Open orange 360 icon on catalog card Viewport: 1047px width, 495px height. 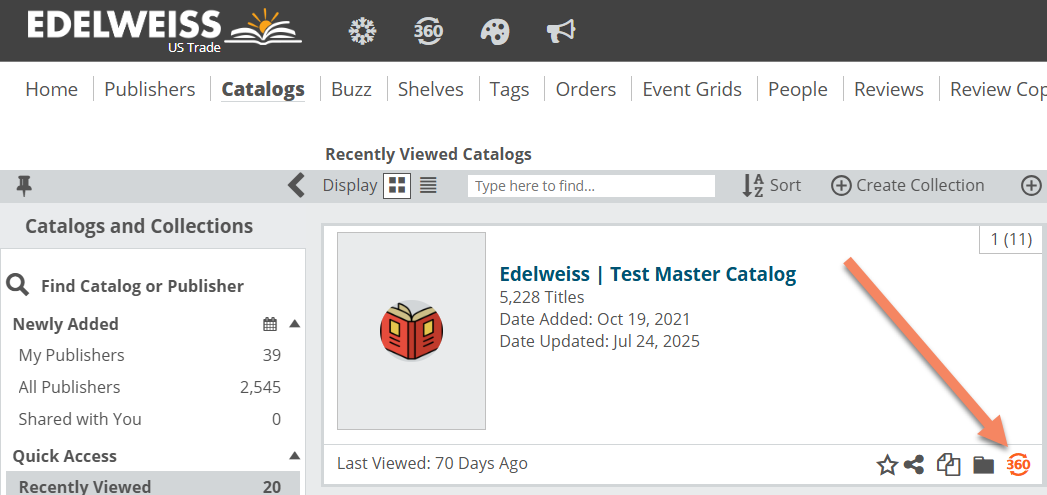(x=1018, y=464)
